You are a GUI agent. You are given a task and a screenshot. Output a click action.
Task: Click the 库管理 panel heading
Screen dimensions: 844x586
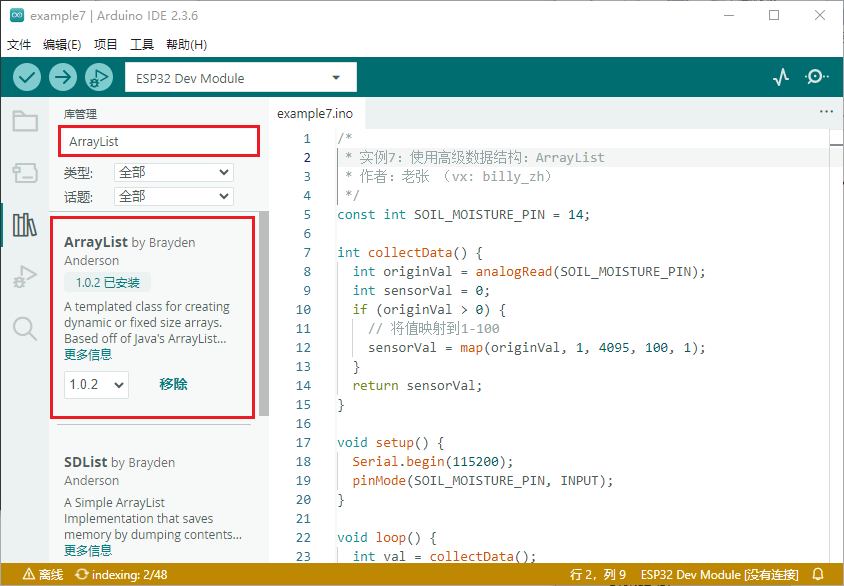click(x=80, y=114)
